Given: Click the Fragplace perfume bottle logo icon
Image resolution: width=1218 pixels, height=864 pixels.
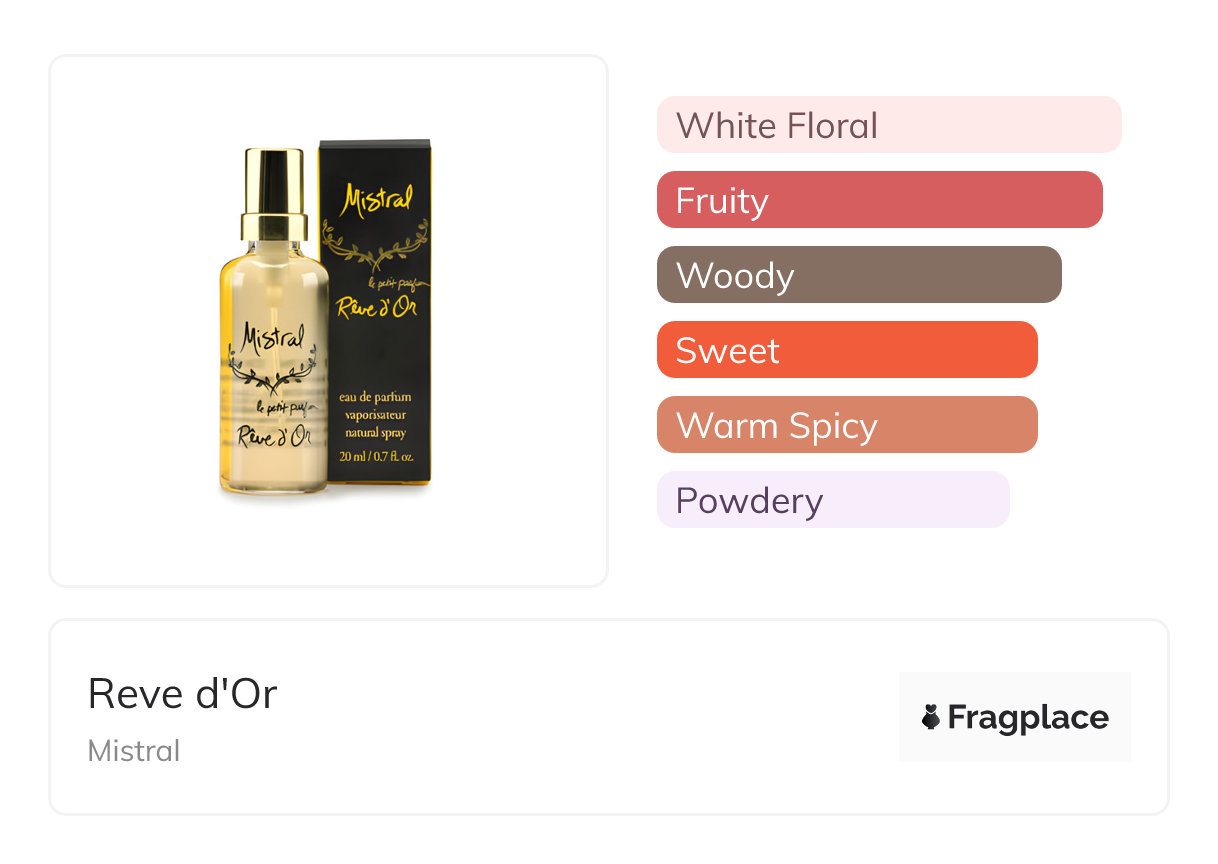Looking at the screenshot, I should pyautogui.click(x=931, y=717).
